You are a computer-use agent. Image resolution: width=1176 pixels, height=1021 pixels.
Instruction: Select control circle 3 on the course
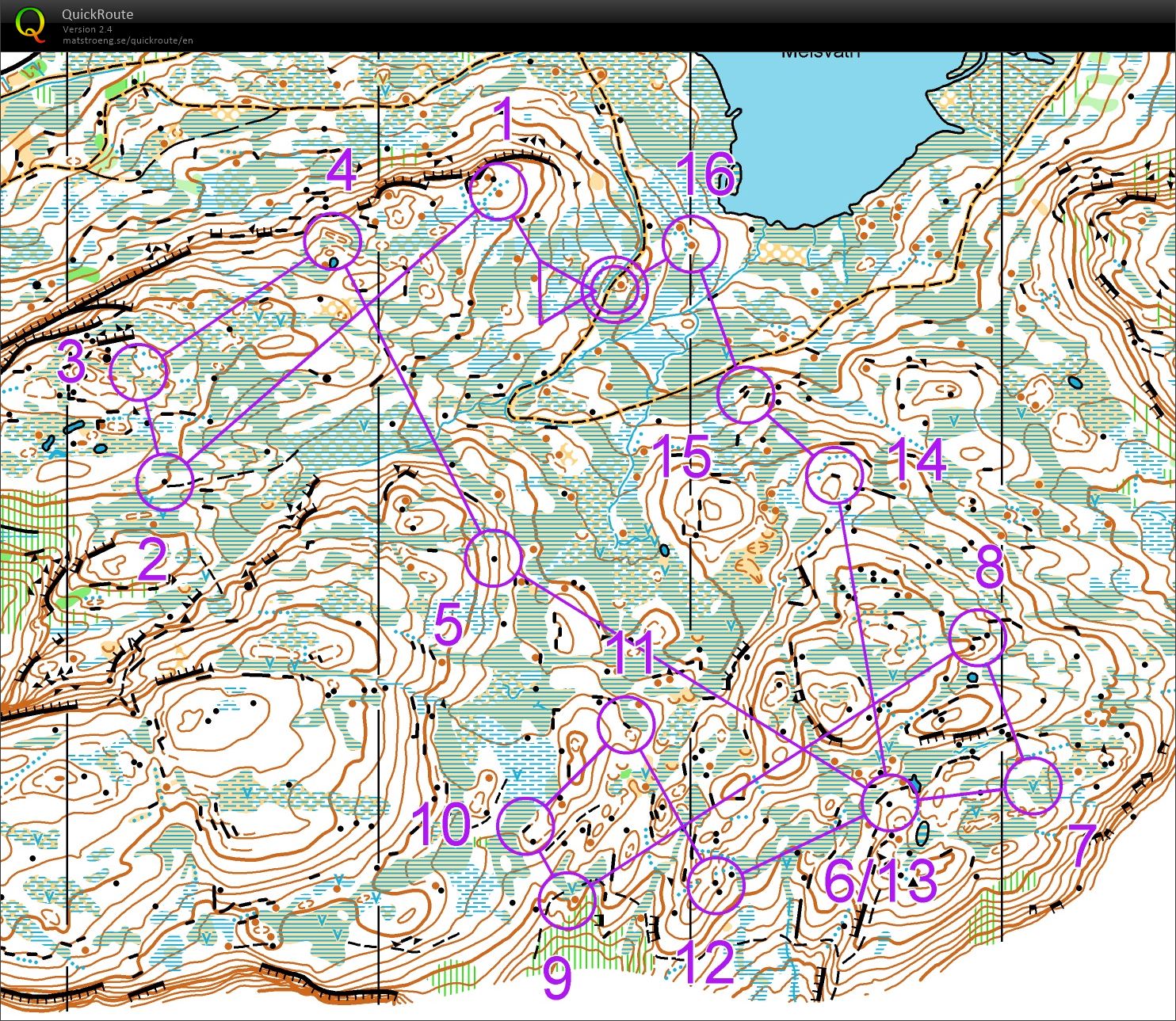[x=139, y=371]
